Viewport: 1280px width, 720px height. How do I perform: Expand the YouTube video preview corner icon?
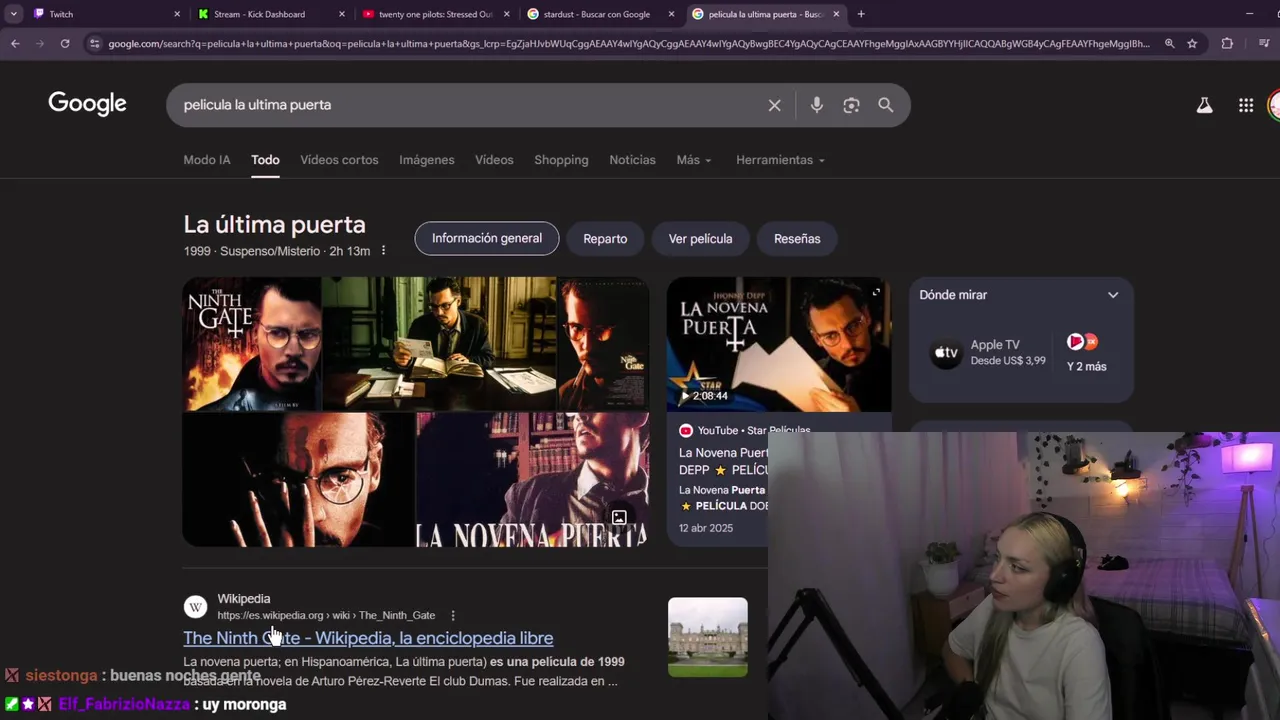[876, 292]
